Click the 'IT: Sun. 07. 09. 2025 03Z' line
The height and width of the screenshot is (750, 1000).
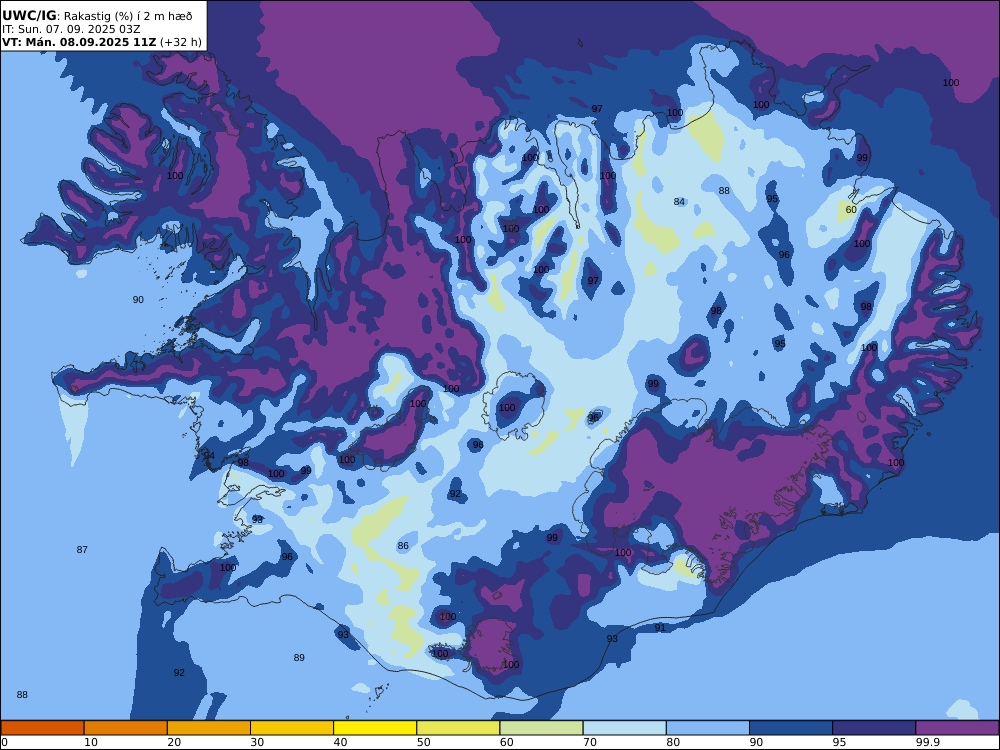tap(71, 29)
